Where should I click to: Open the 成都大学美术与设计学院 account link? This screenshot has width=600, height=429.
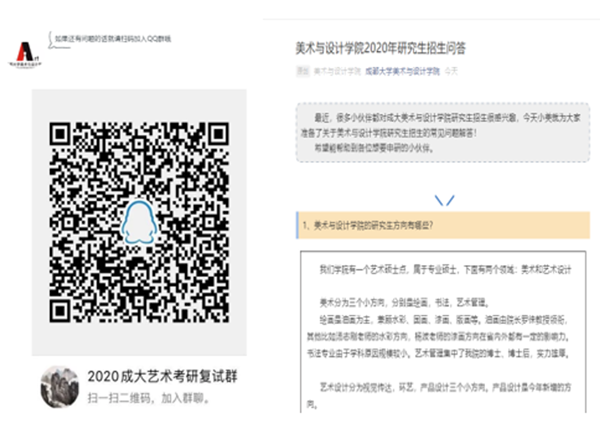(x=403, y=72)
